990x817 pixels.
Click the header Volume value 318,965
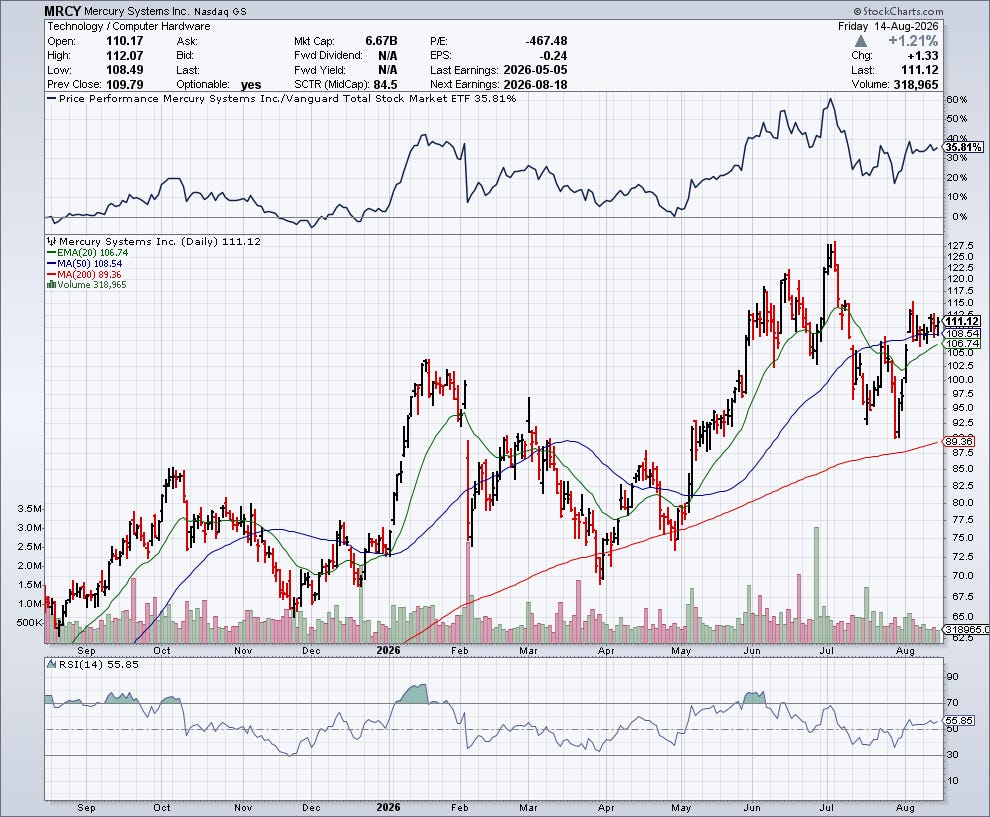tap(916, 84)
